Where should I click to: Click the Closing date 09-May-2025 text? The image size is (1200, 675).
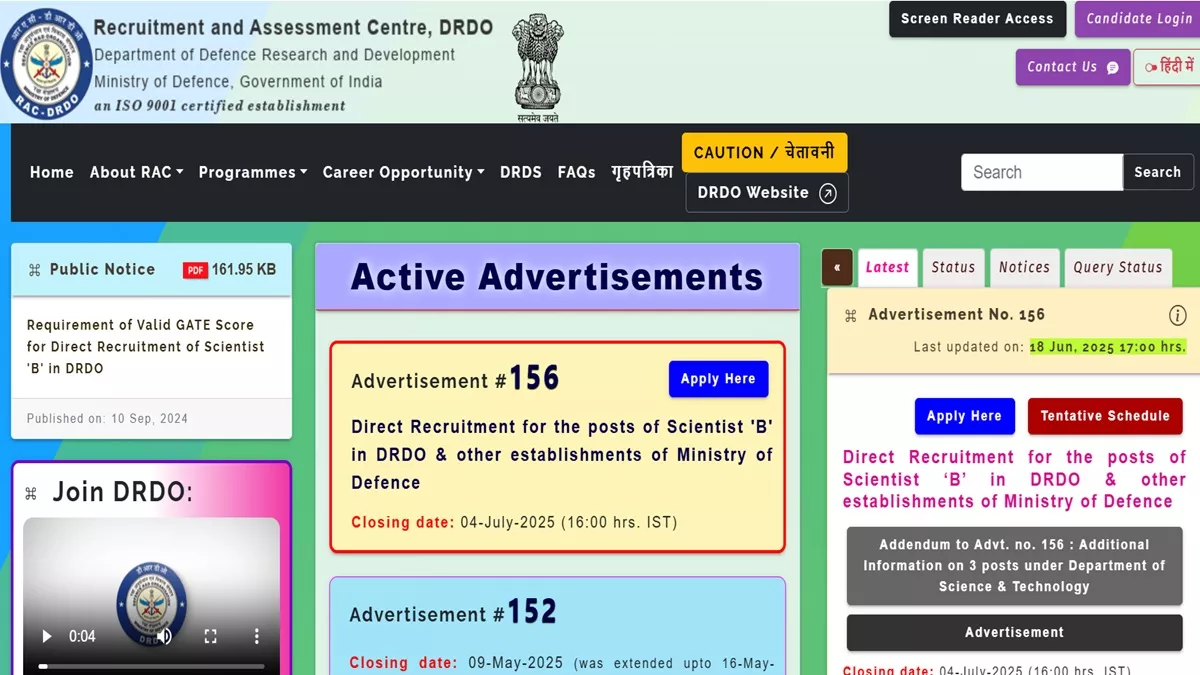561,663
